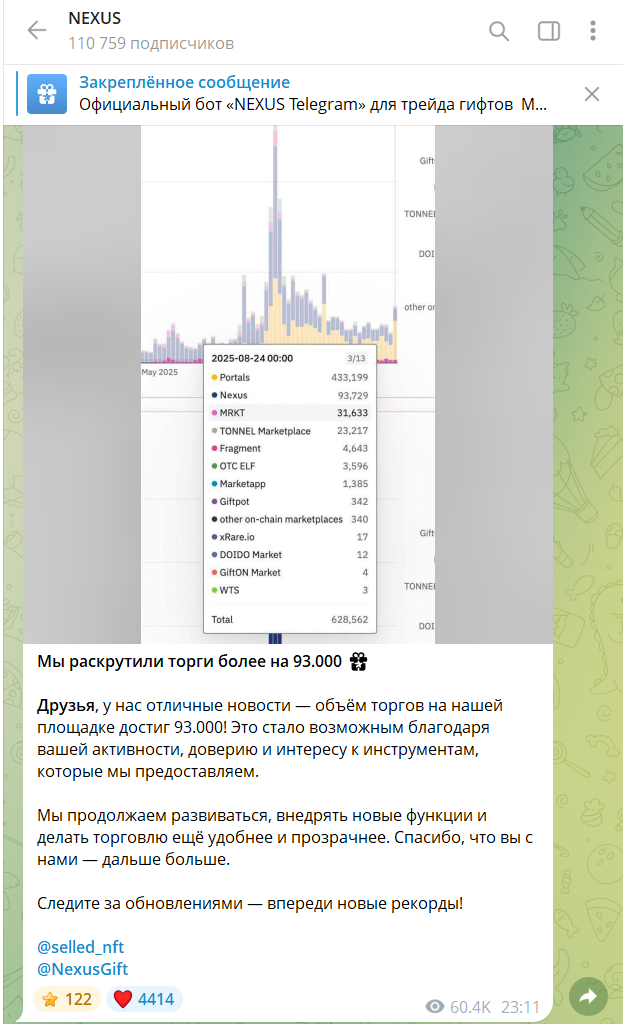Add the heart reaction with 4414

pyautogui.click(x=144, y=999)
